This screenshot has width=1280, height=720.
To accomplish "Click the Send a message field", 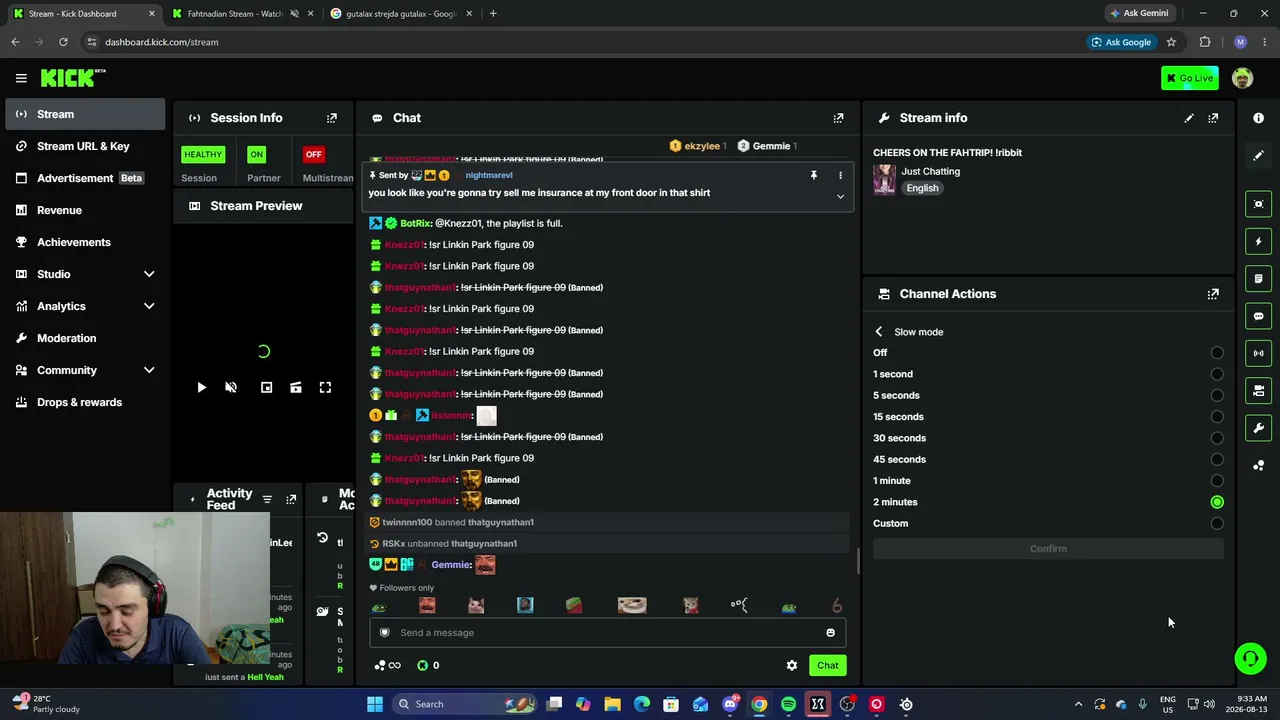I will pos(607,633).
